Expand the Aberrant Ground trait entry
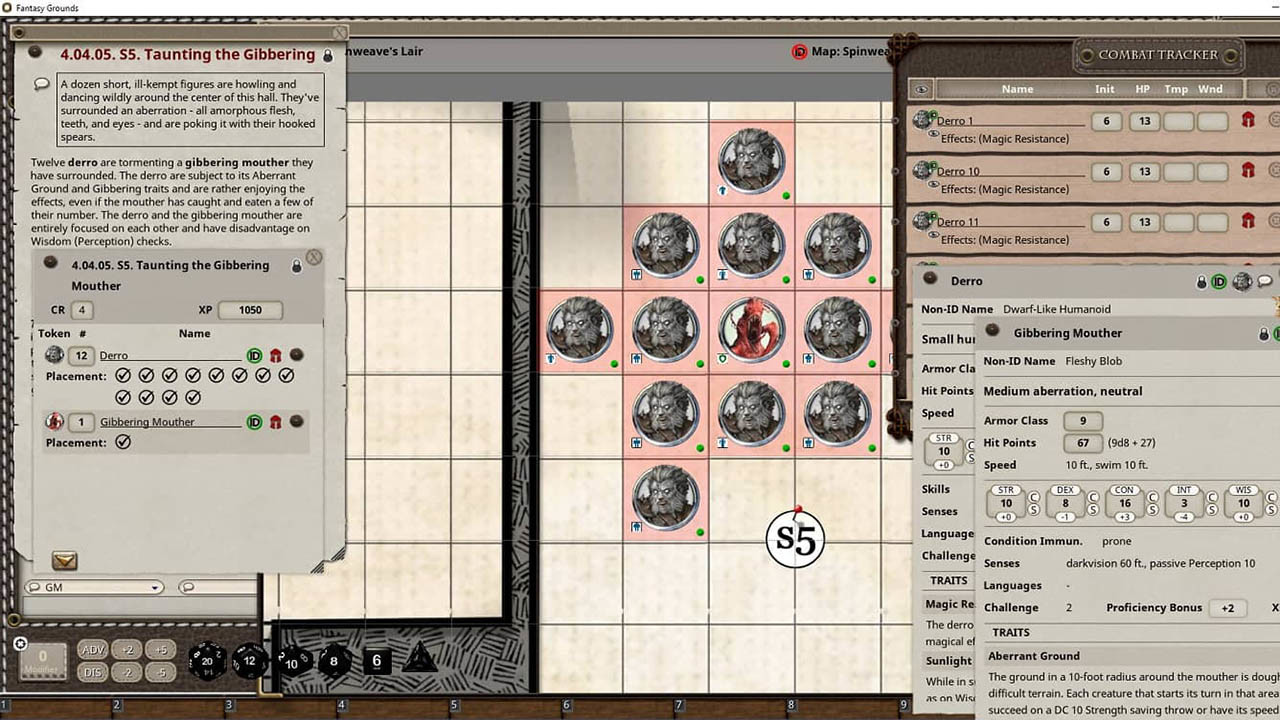 click(1033, 656)
